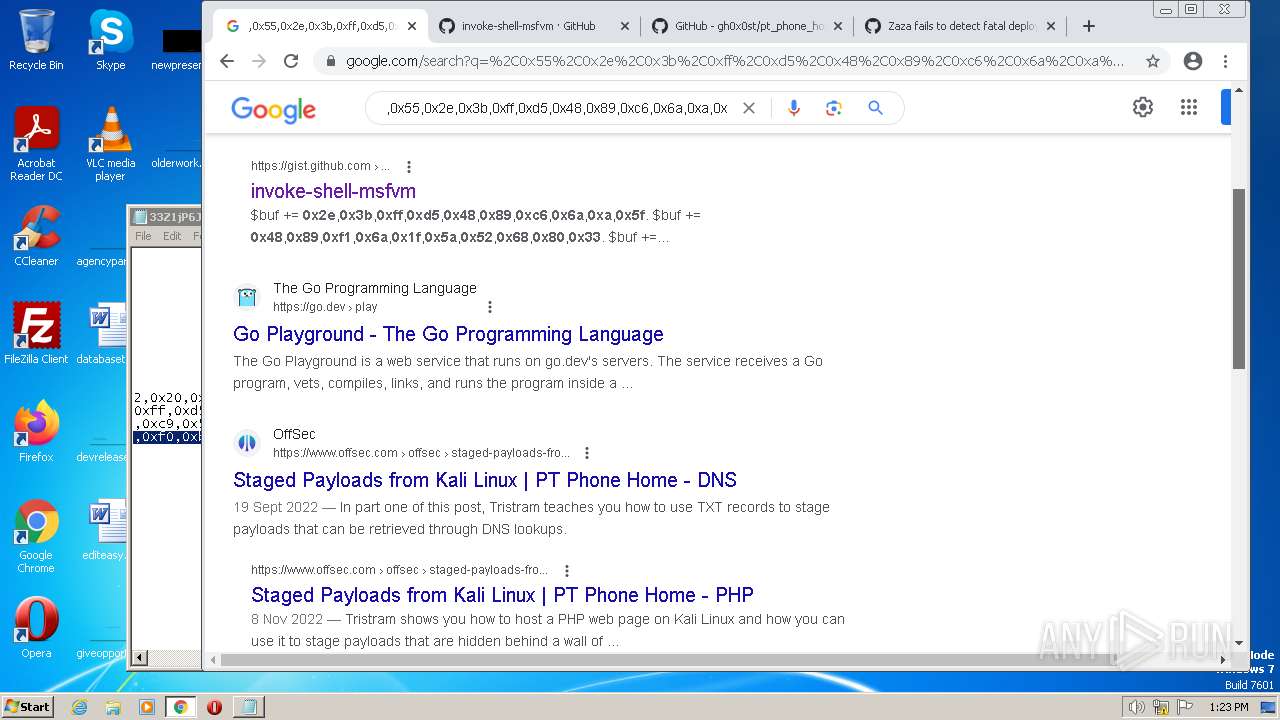Click taskbar clock showing 1:23 PM

[1228, 707]
